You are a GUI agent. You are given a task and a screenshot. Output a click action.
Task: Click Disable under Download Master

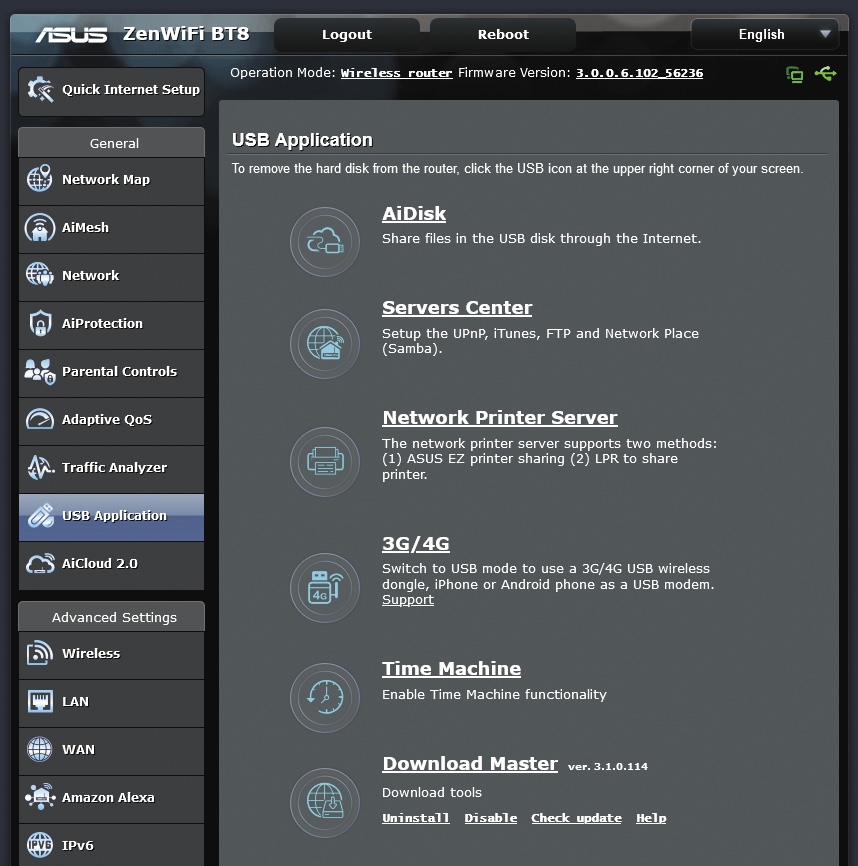491,818
